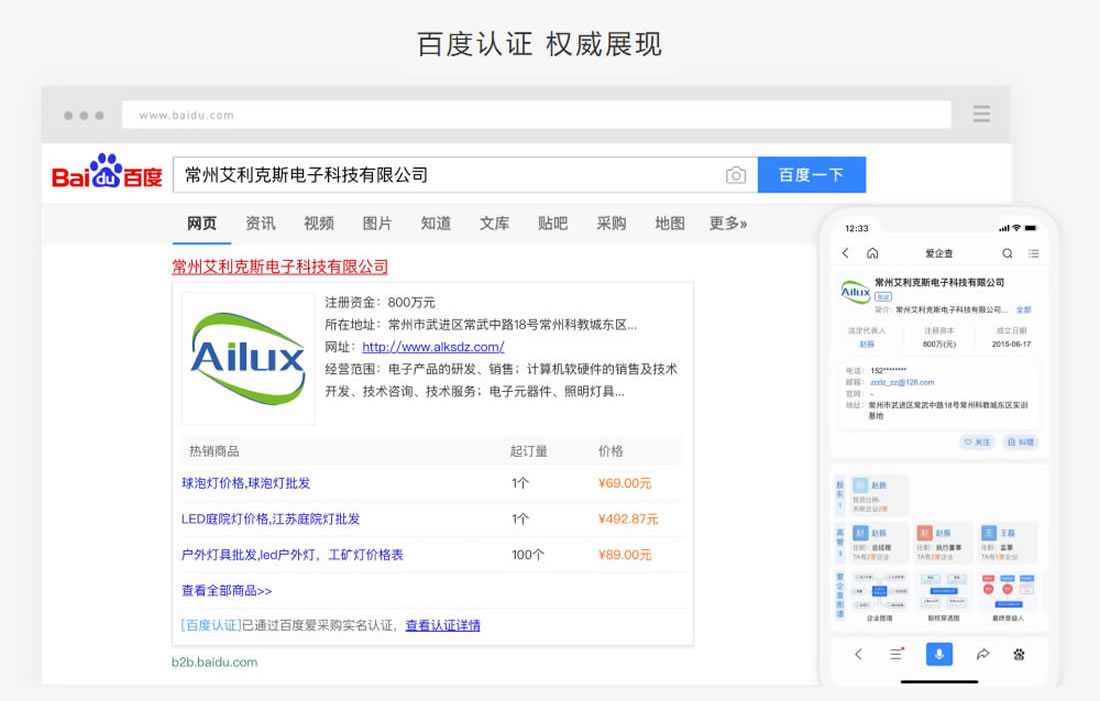
Task: Tap the zcdz_zz@126.com email link
Action: 902,382
